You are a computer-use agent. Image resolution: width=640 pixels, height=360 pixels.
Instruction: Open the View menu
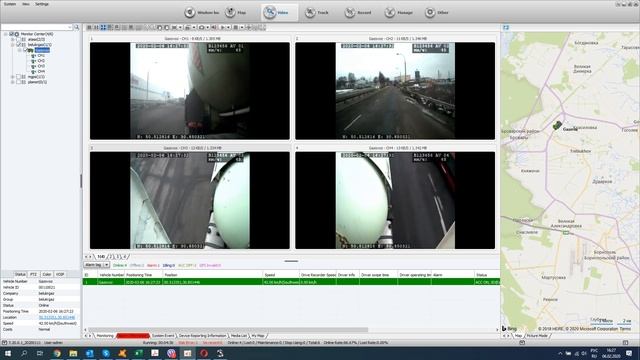[x=26, y=4]
